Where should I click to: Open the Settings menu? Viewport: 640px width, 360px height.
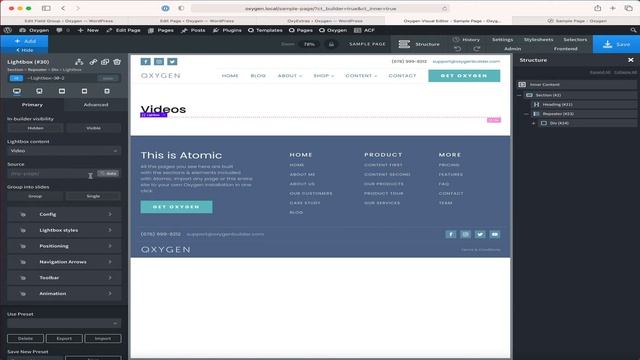[502, 40]
